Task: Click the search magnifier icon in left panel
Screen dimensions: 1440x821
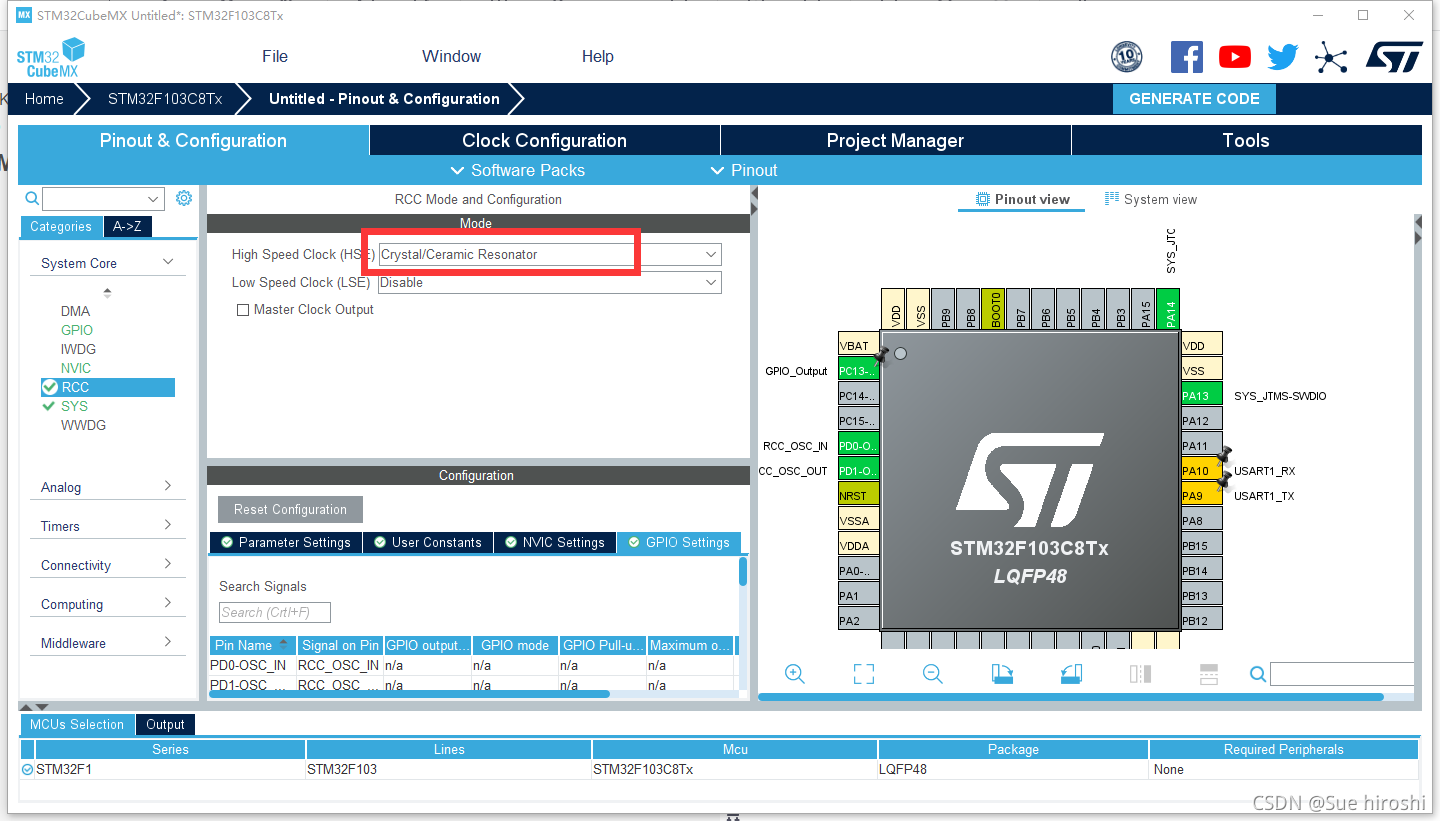Action: (32, 199)
